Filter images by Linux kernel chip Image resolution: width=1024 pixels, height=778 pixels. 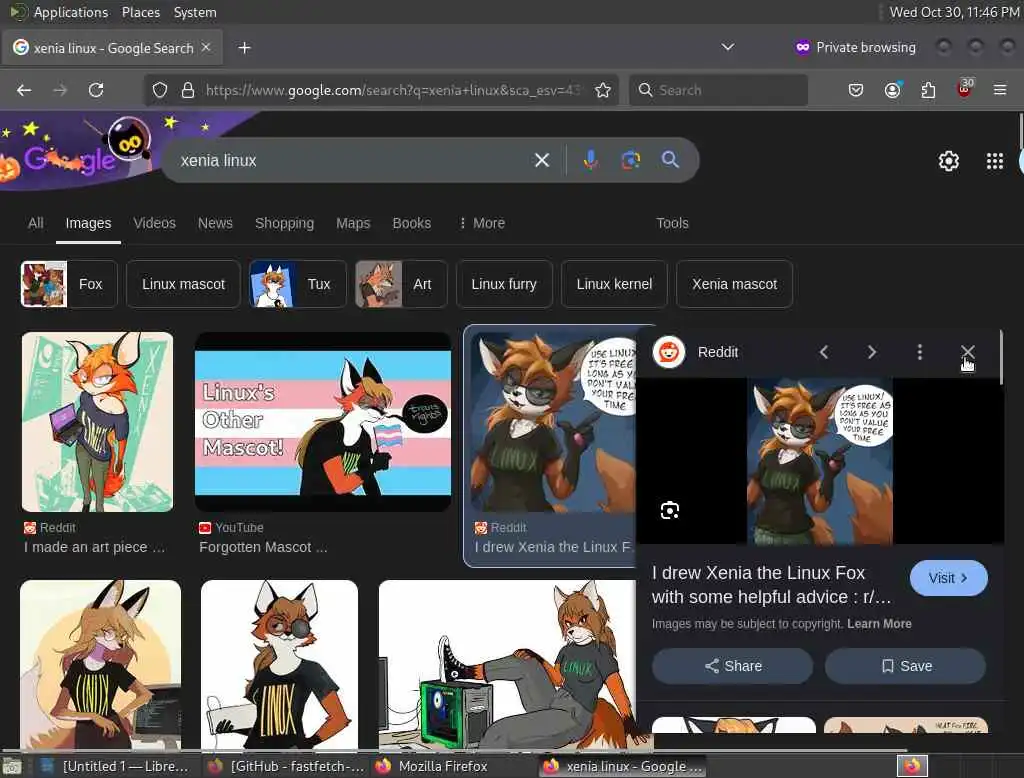(x=614, y=284)
